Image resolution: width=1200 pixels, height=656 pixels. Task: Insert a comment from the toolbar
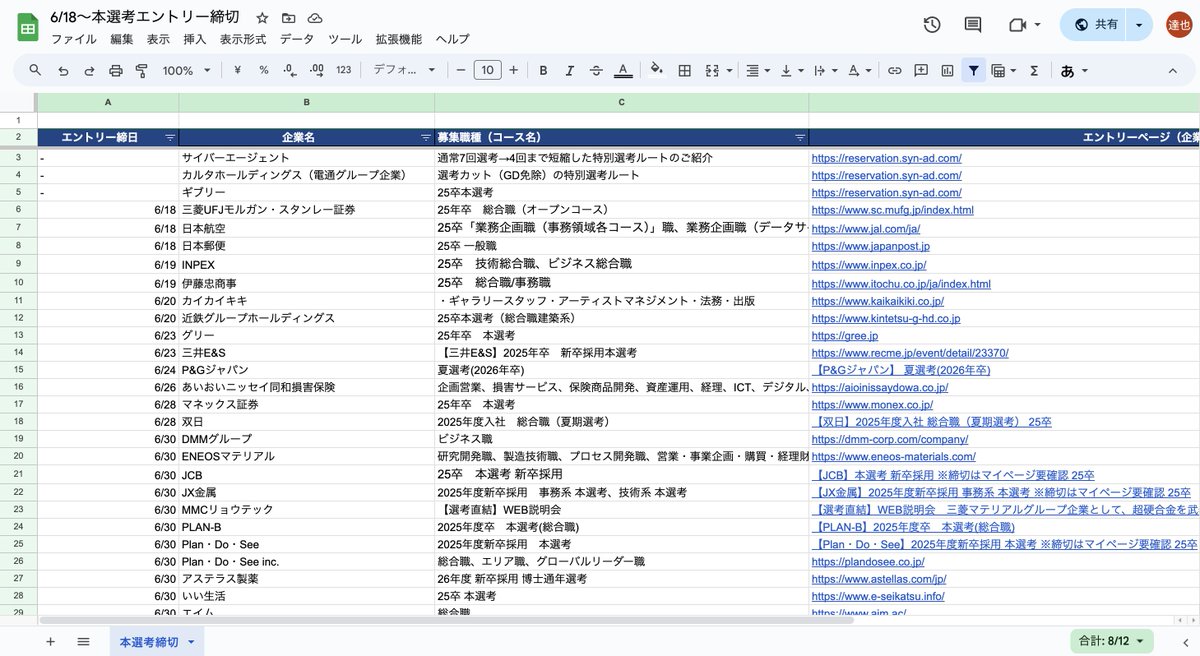click(x=921, y=70)
